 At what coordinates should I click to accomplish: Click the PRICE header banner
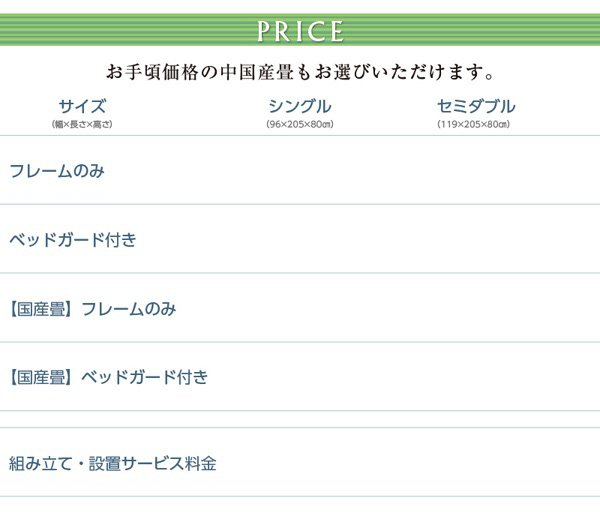[300, 30]
